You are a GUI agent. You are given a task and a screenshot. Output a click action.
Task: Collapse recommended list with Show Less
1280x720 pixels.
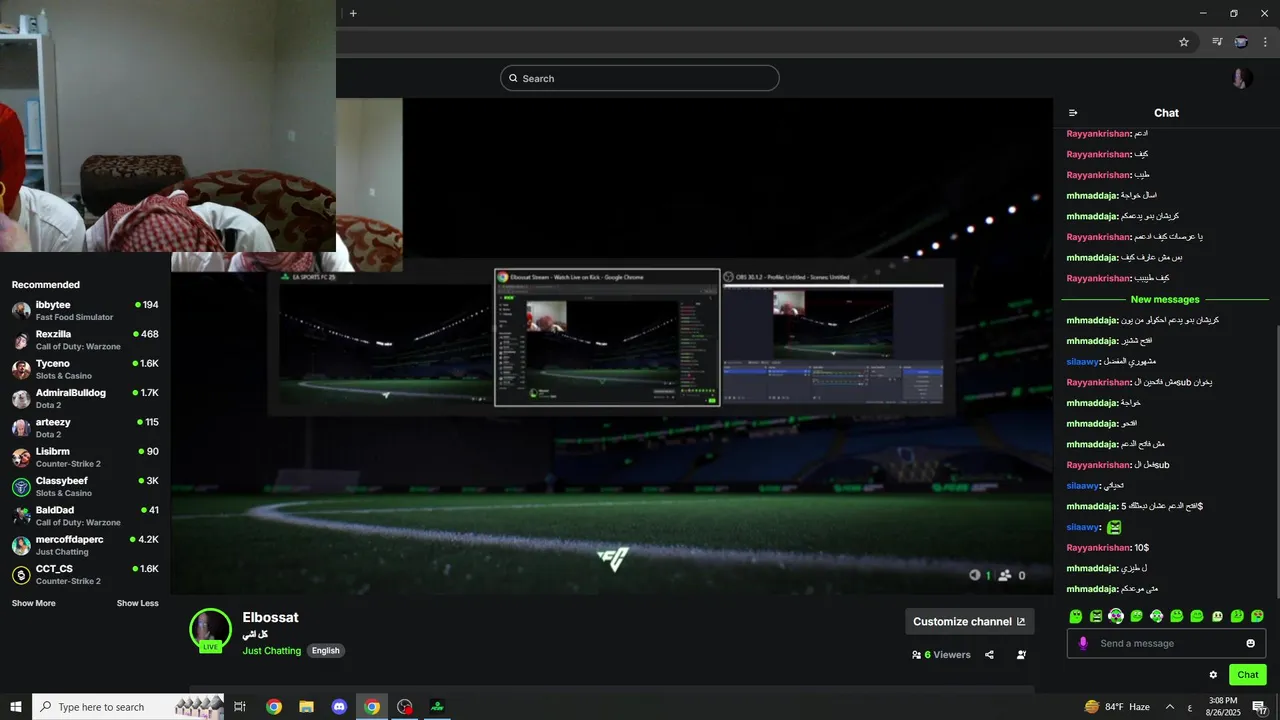pyautogui.click(x=137, y=603)
